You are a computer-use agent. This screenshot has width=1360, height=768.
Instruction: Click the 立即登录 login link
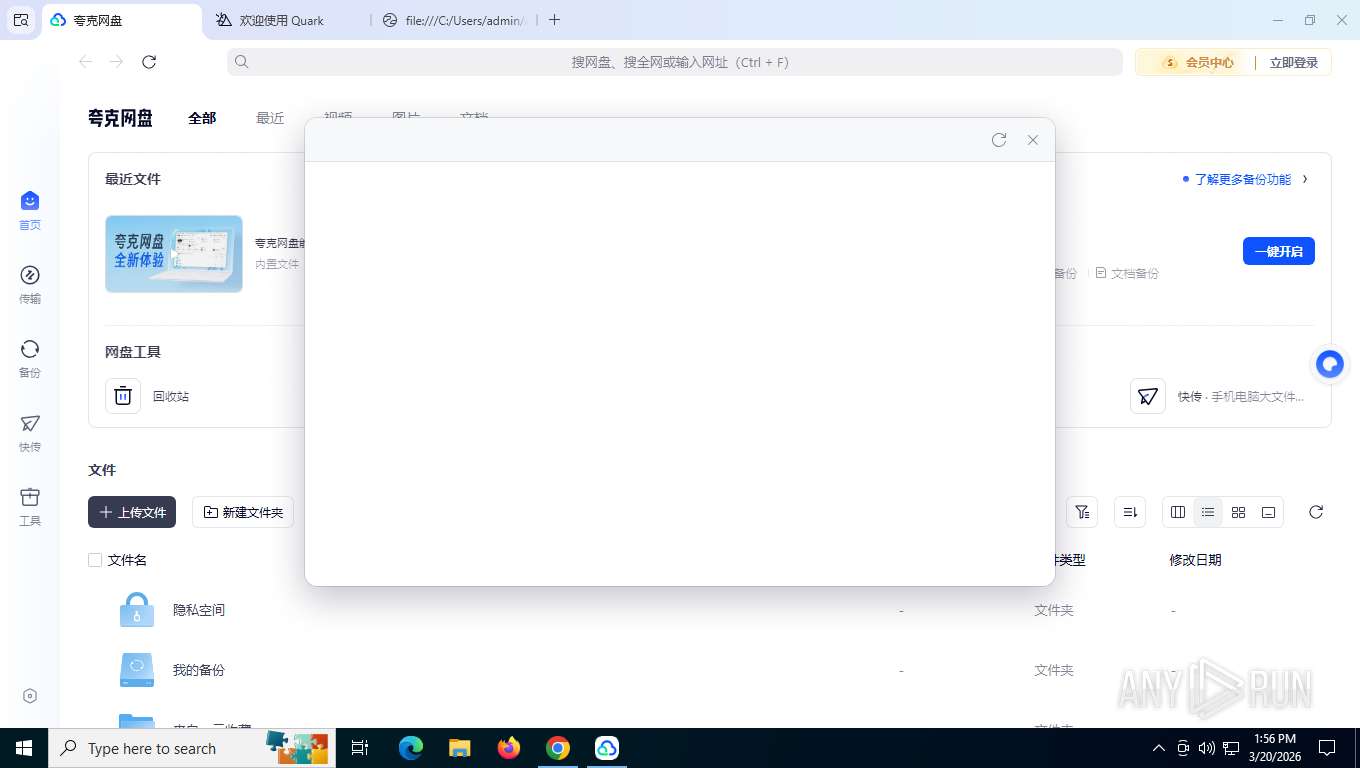tap(1294, 62)
